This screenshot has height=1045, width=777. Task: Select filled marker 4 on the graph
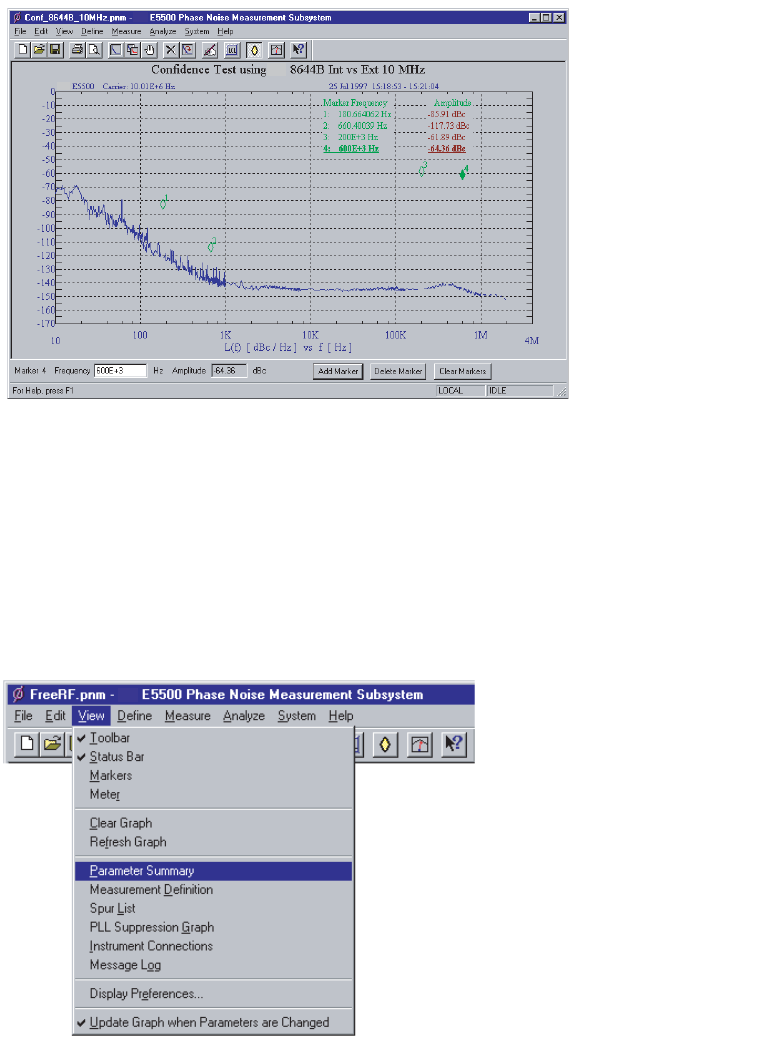tap(464, 173)
